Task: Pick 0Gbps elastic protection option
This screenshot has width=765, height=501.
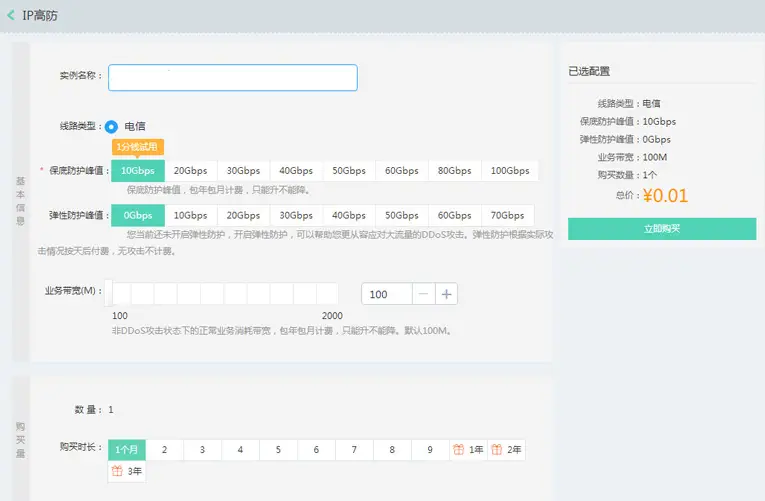Action: 137,215
